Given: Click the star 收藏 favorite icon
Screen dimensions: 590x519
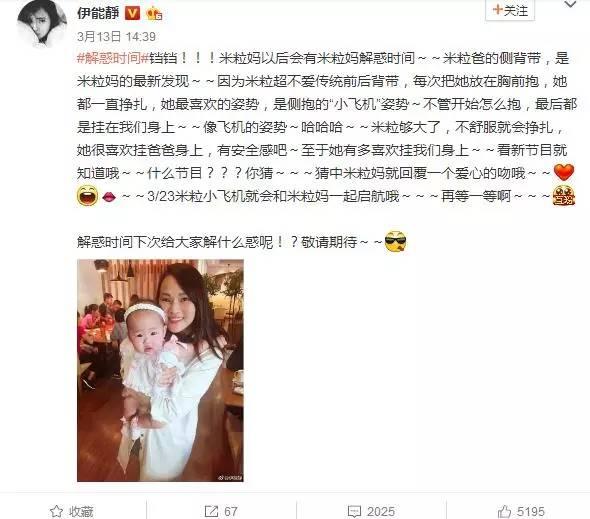Looking at the screenshot, I should pyautogui.click(x=56, y=511).
